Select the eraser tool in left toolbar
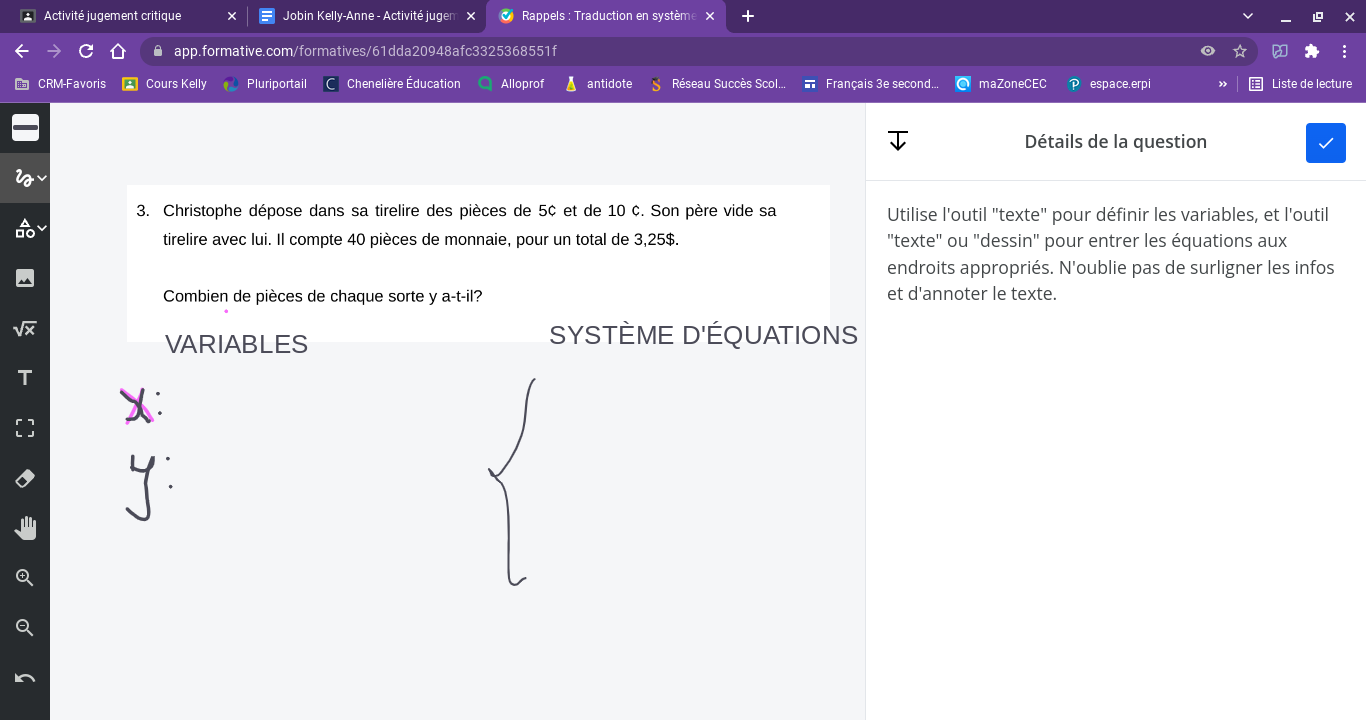The width and height of the screenshot is (1366, 720). [25, 478]
